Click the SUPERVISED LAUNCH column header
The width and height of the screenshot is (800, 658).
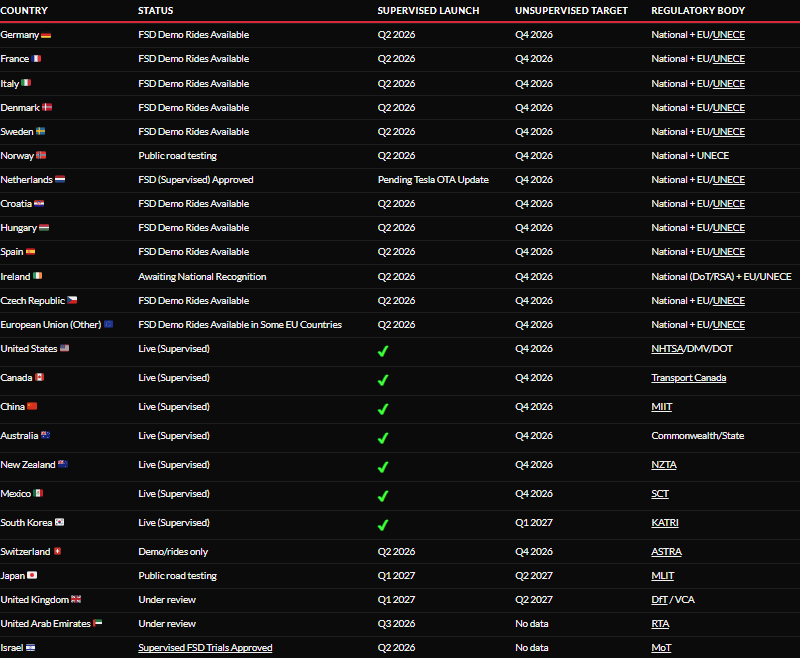point(429,10)
